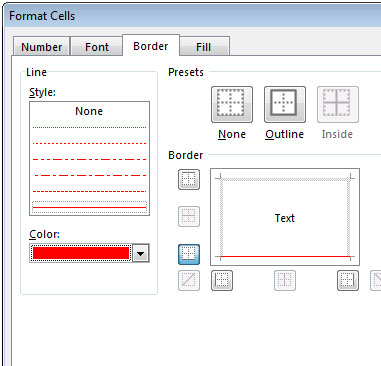Select None in the line Style list

89,111
